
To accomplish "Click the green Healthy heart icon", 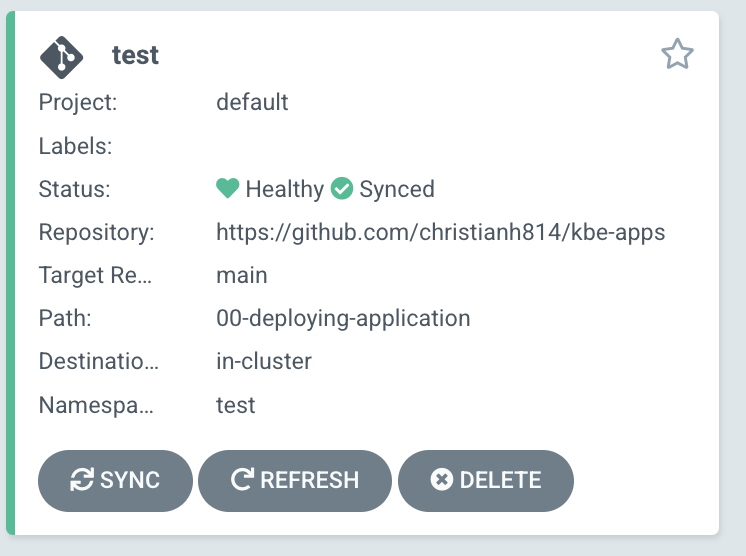I will (x=228, y=189).
